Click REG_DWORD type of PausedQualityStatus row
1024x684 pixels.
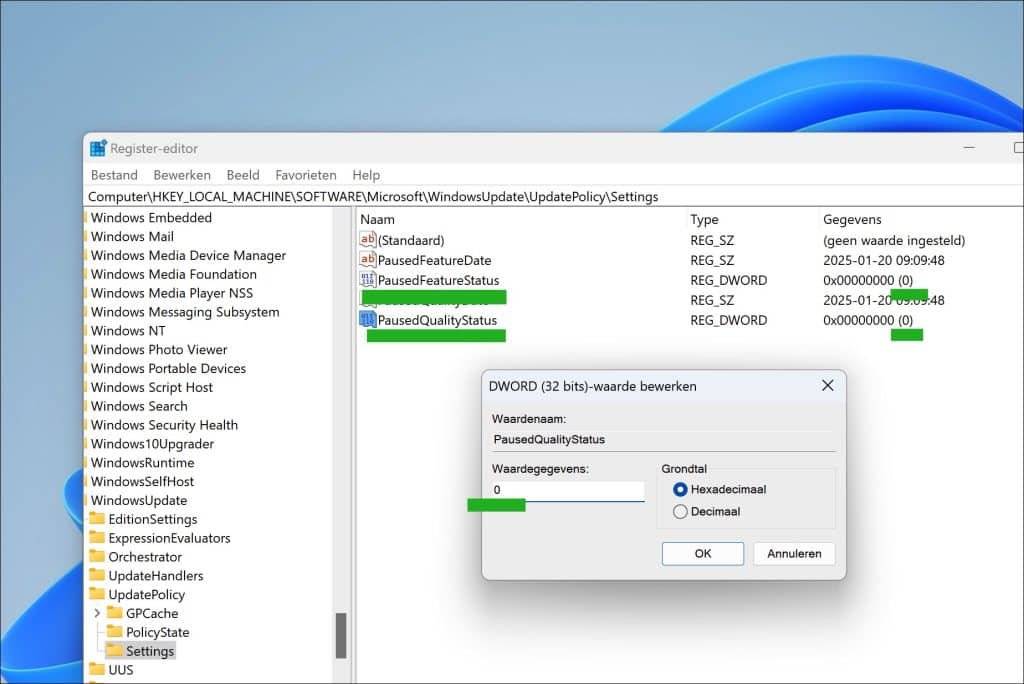click(x=729, y=320)
